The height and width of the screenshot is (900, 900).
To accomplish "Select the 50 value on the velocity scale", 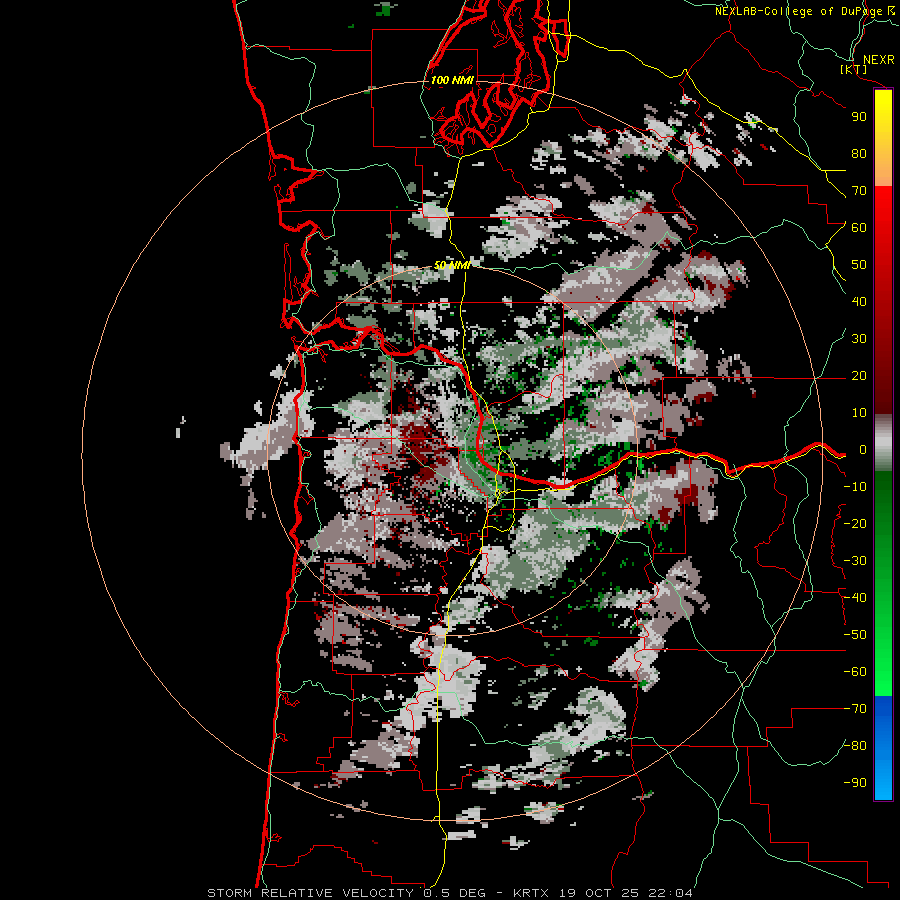I will click(x=859, y=265).
